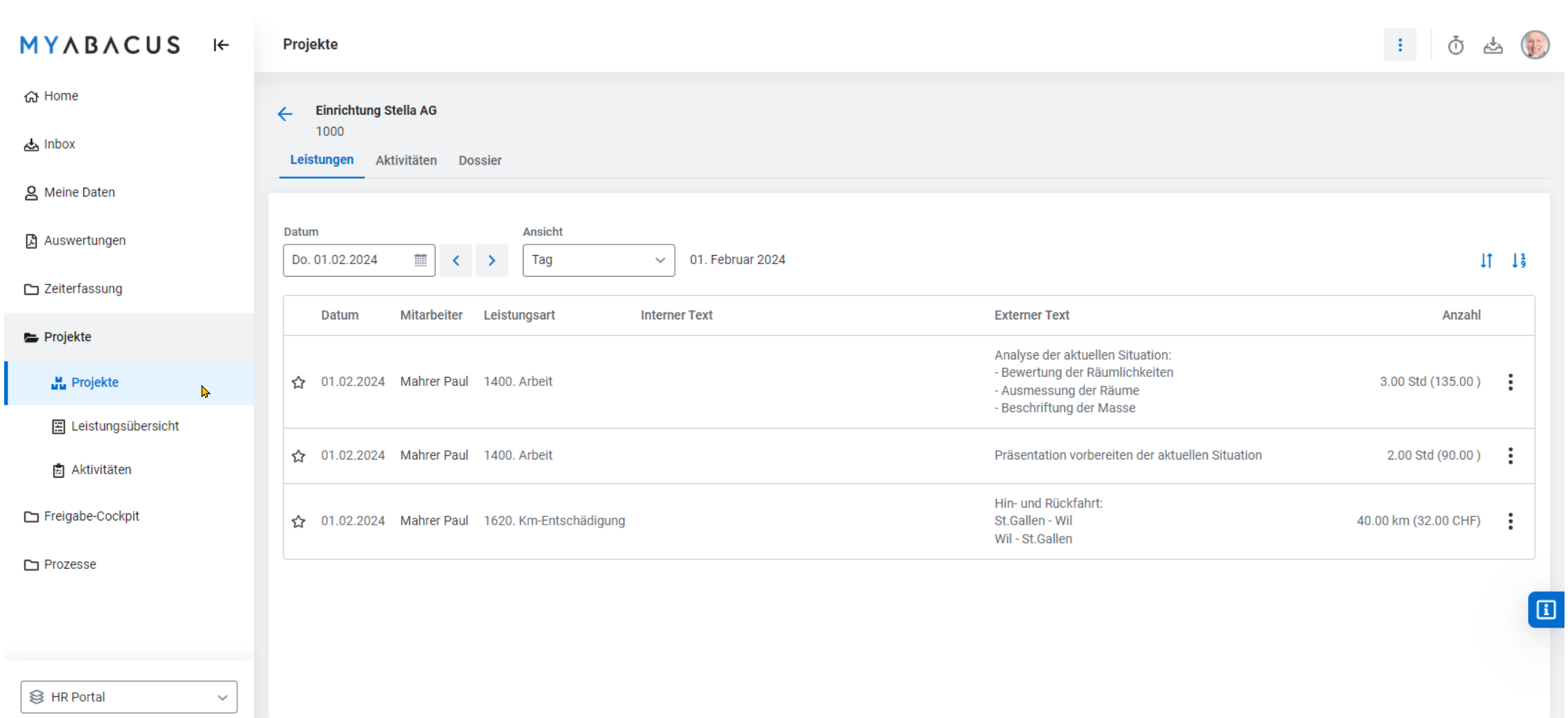Star the 3.00 Std Arbeit entry

coord(299,382)
